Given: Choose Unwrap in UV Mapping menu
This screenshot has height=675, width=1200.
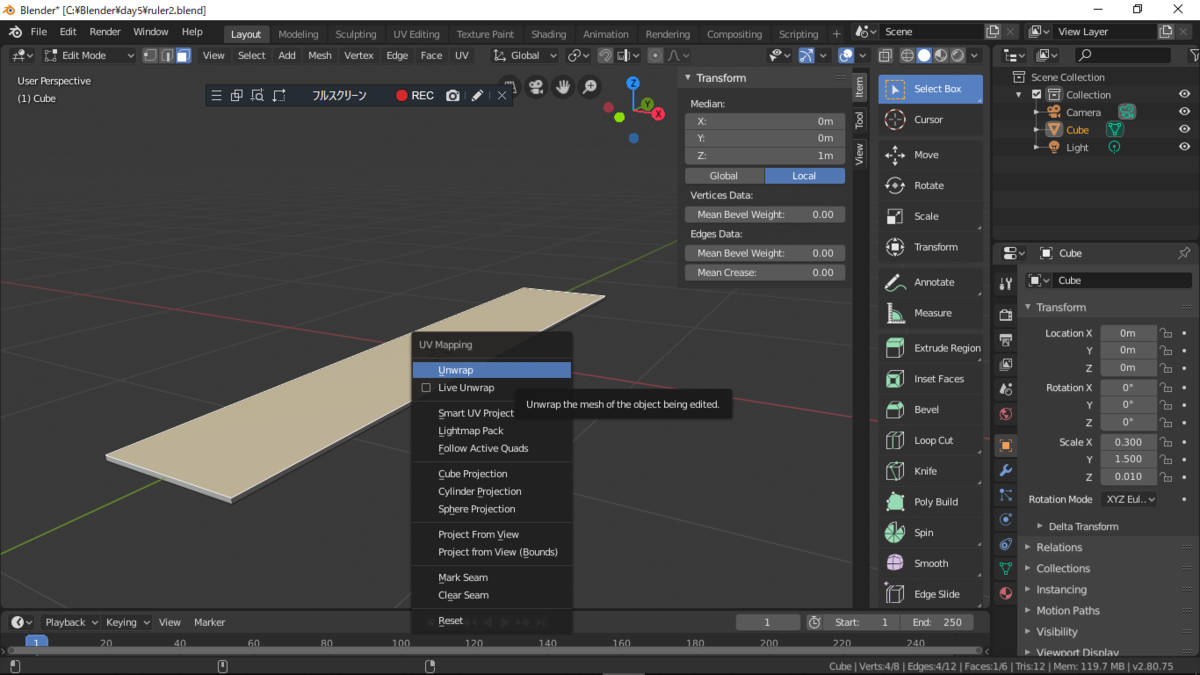Looking at the screenshot, I should [492, 370].
